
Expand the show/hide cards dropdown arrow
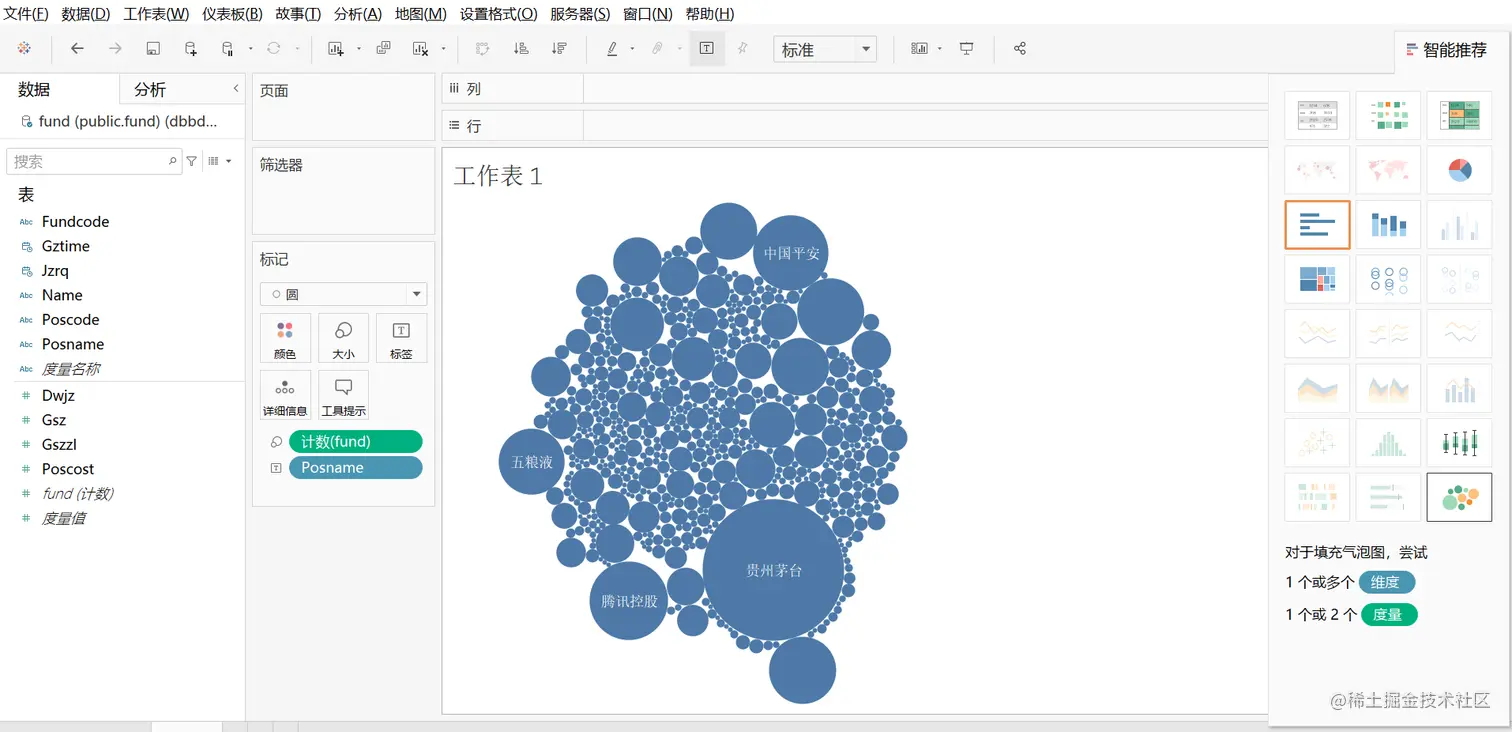click(x=940, y=49)
